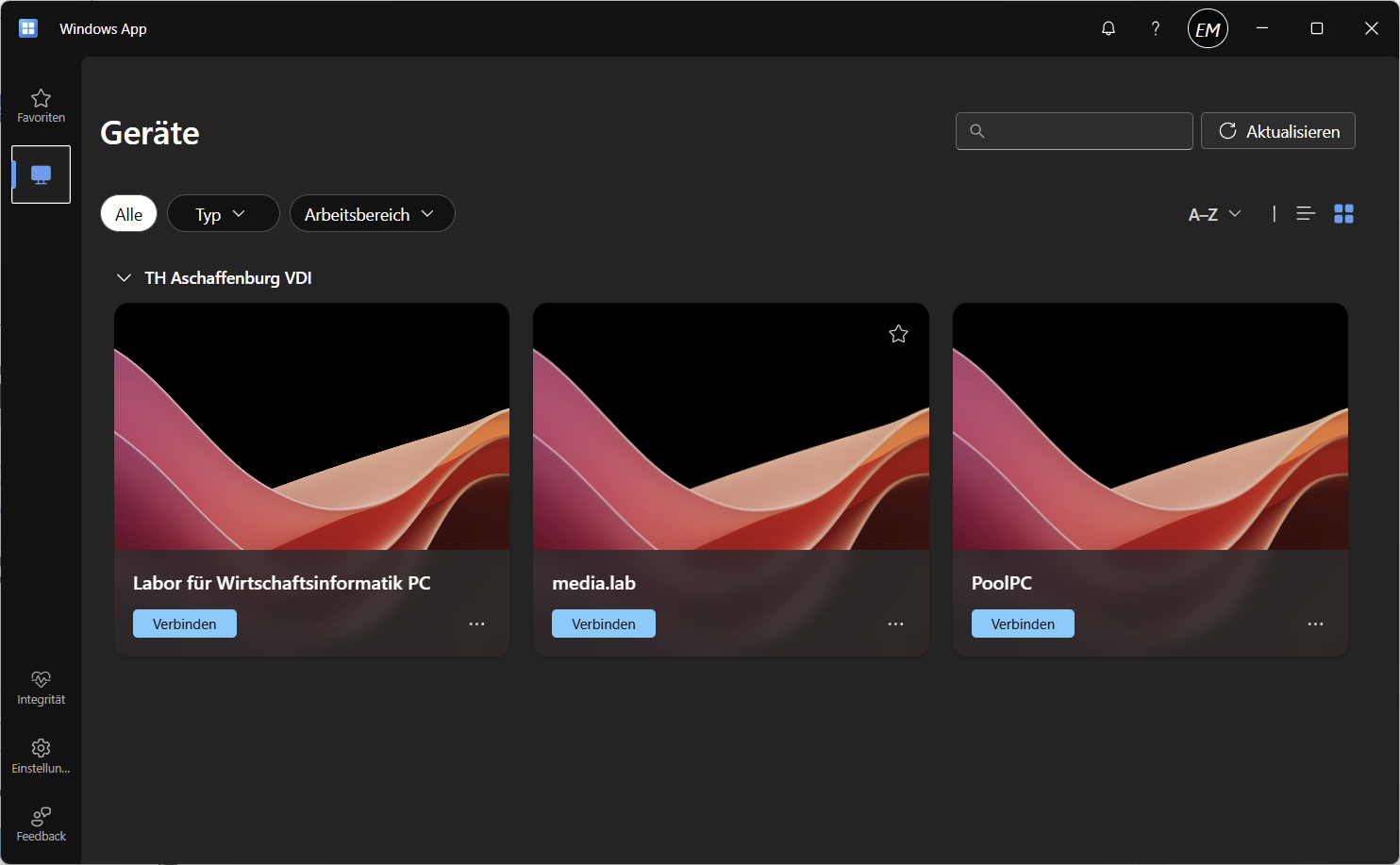
Task: Open the Integrität health page
Action: click(41, 688)
